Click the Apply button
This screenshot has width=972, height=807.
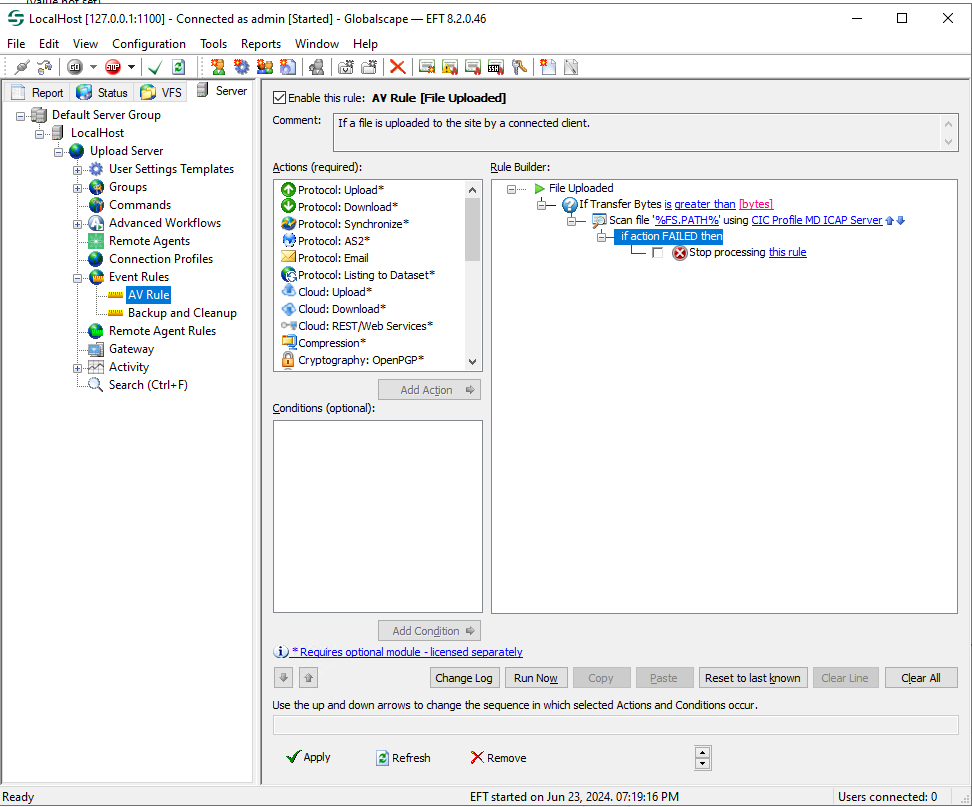(x=309, y=757)
